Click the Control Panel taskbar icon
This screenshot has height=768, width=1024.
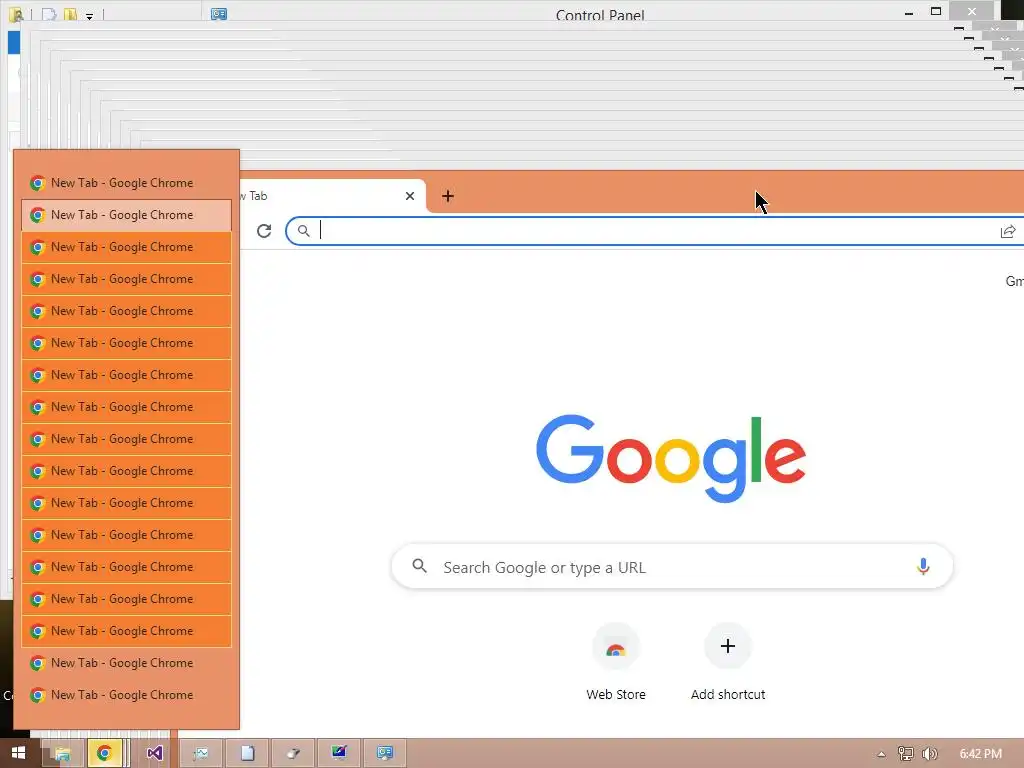coord(385,753)
